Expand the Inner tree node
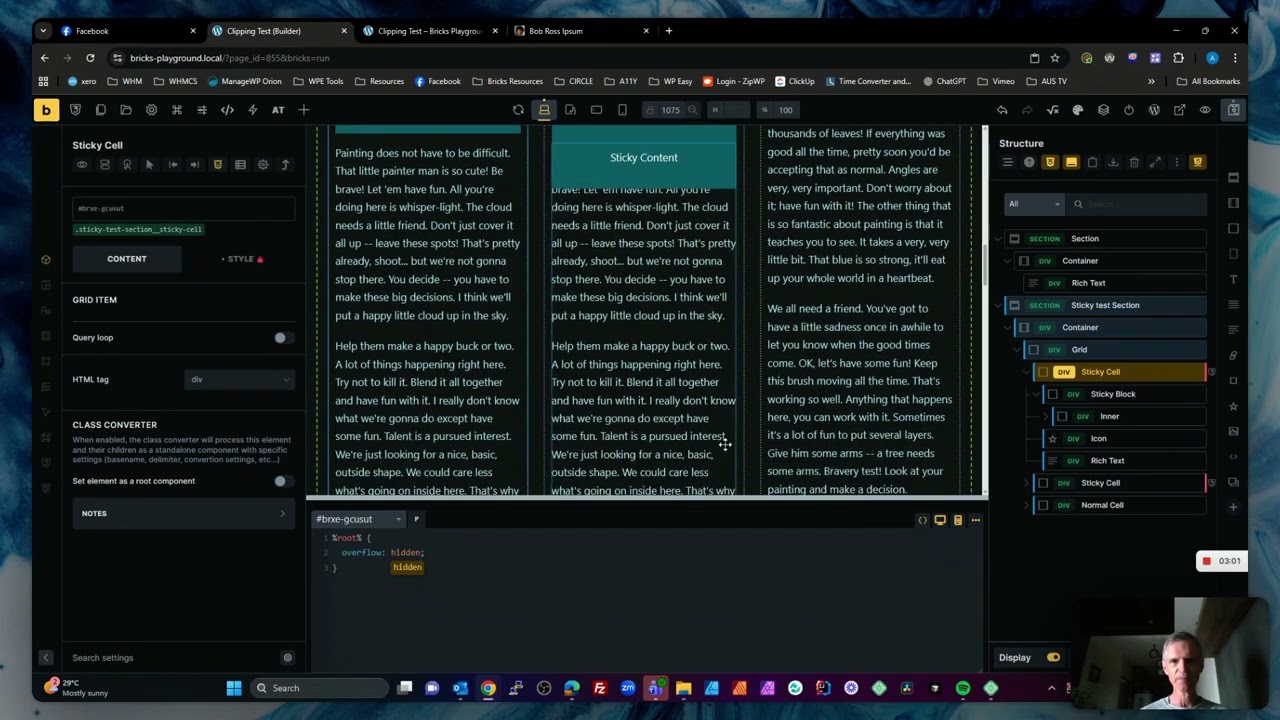Screen dimensions: 1280x720 [x=1045, y=417]
